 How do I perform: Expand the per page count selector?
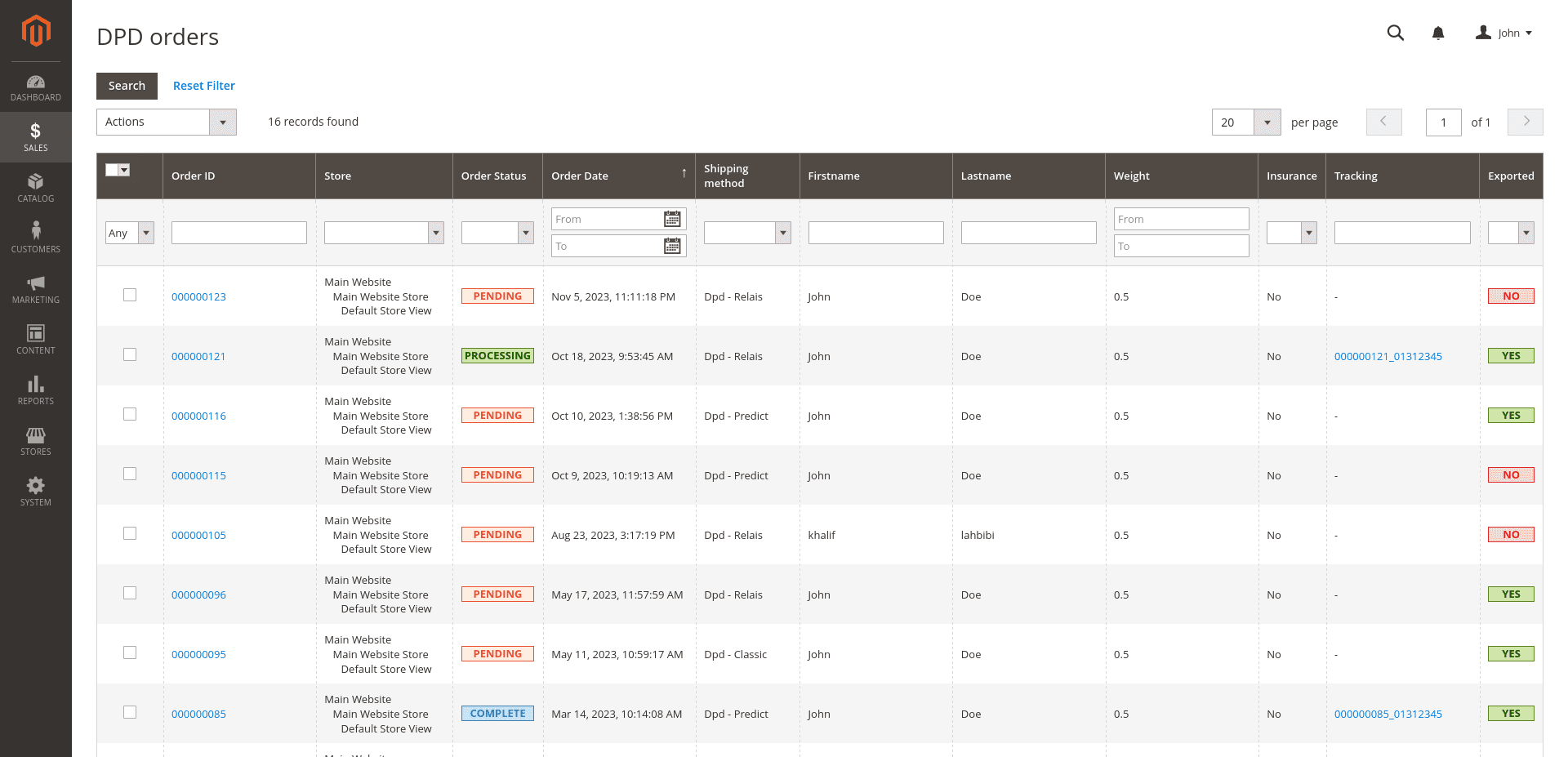pyautogui.click(x=1267, y=122)
